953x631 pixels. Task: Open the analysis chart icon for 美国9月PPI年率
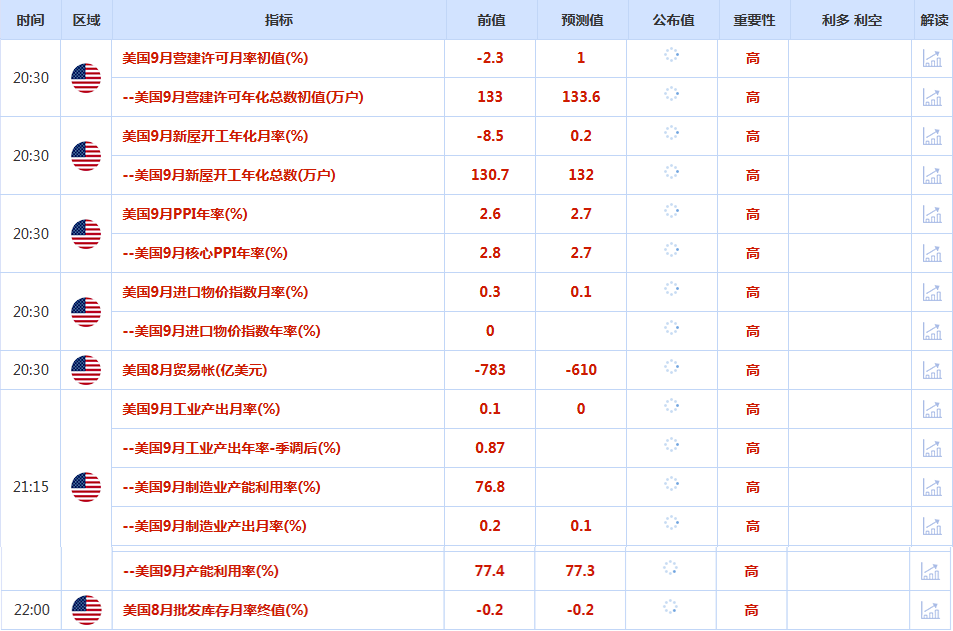[x=932, y=215]
